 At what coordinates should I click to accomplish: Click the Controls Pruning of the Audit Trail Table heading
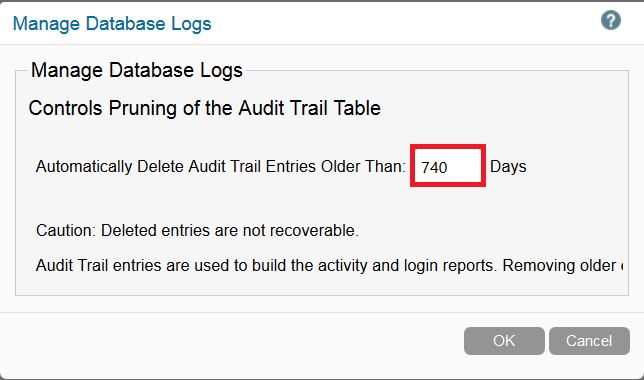[204, 108]
